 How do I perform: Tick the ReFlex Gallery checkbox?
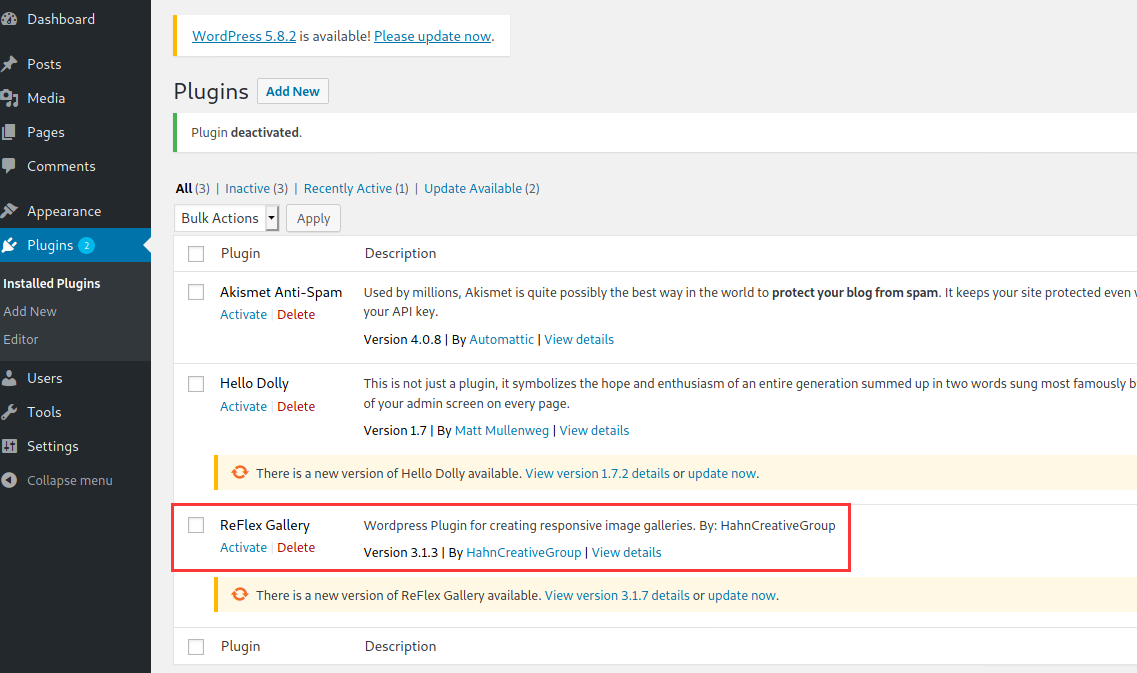point(195,524)
